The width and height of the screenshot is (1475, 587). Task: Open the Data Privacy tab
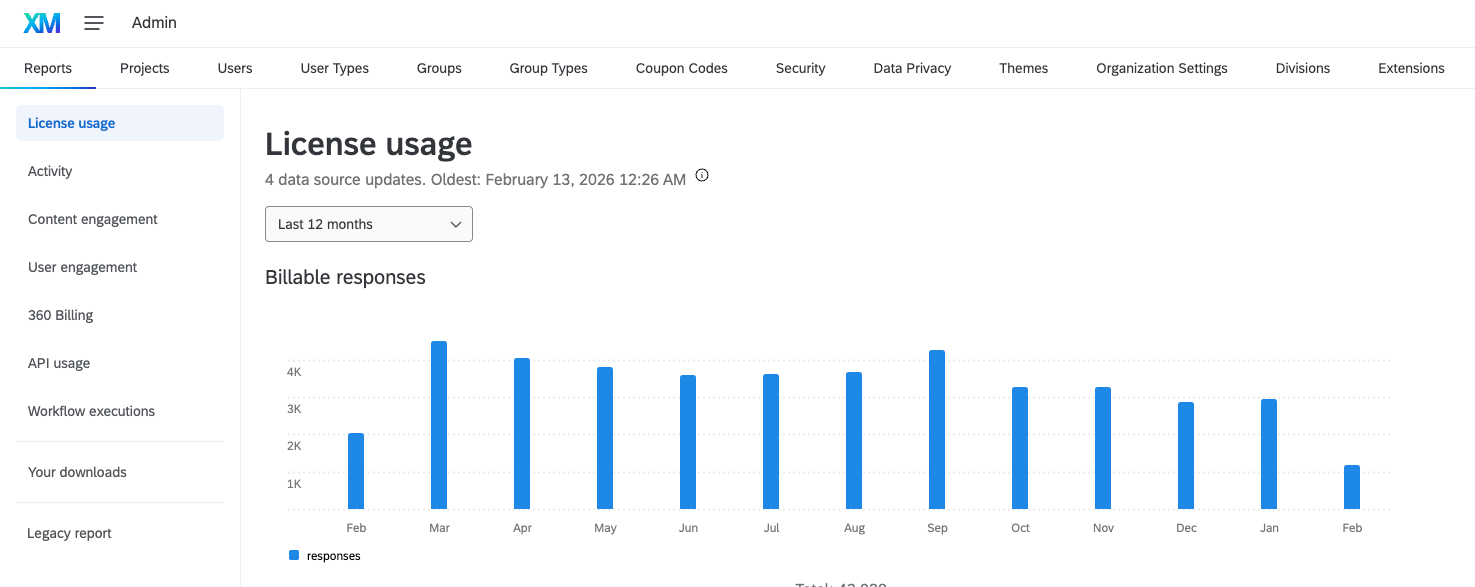point(911,68)
